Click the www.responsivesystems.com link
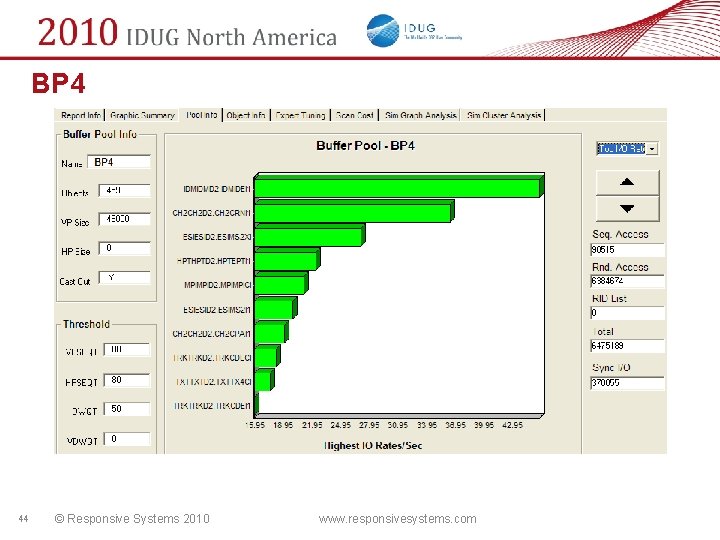Viewport: 720px width, 540px height. click(x=398, y=519)
